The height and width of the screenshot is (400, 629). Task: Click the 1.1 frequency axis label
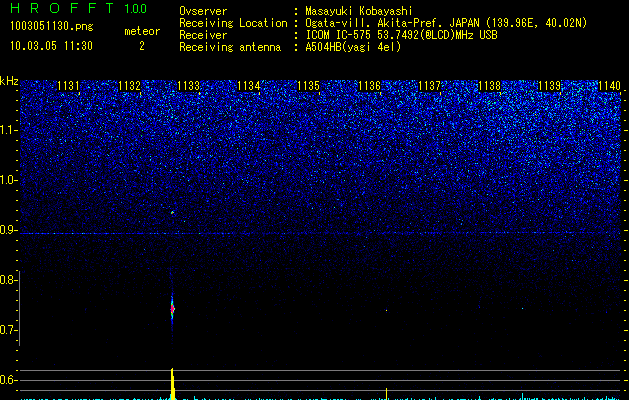[9, 130]
